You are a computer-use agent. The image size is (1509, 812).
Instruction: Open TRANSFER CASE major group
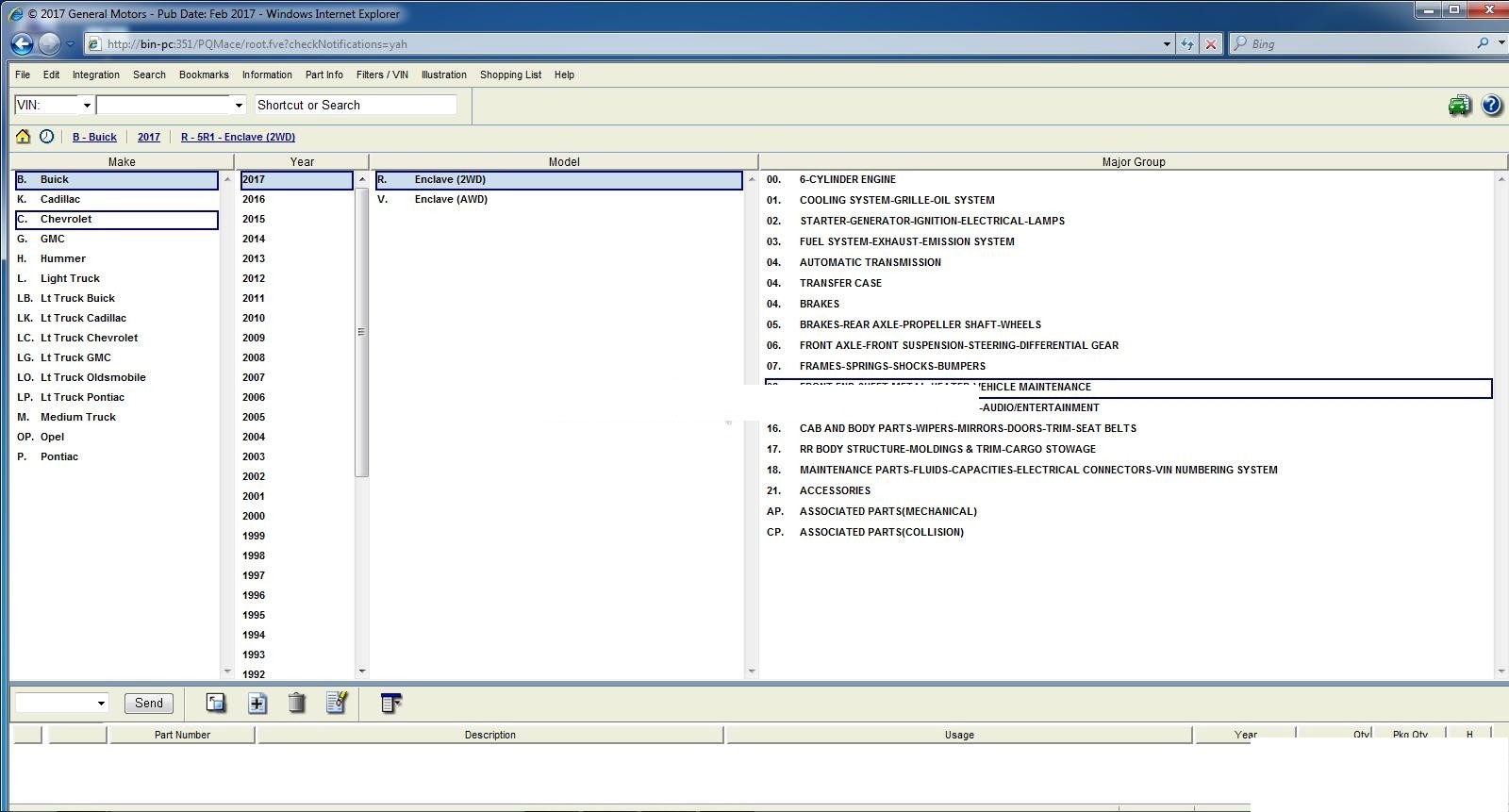pyautogui.click(x=1128, y=283)
